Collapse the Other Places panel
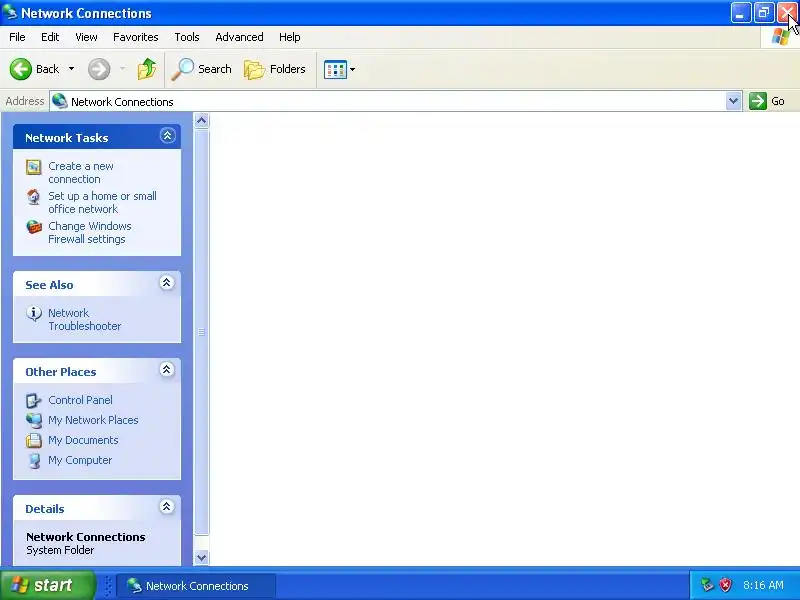Viewport: 800px width, 600px height. [x=166, y=369]
